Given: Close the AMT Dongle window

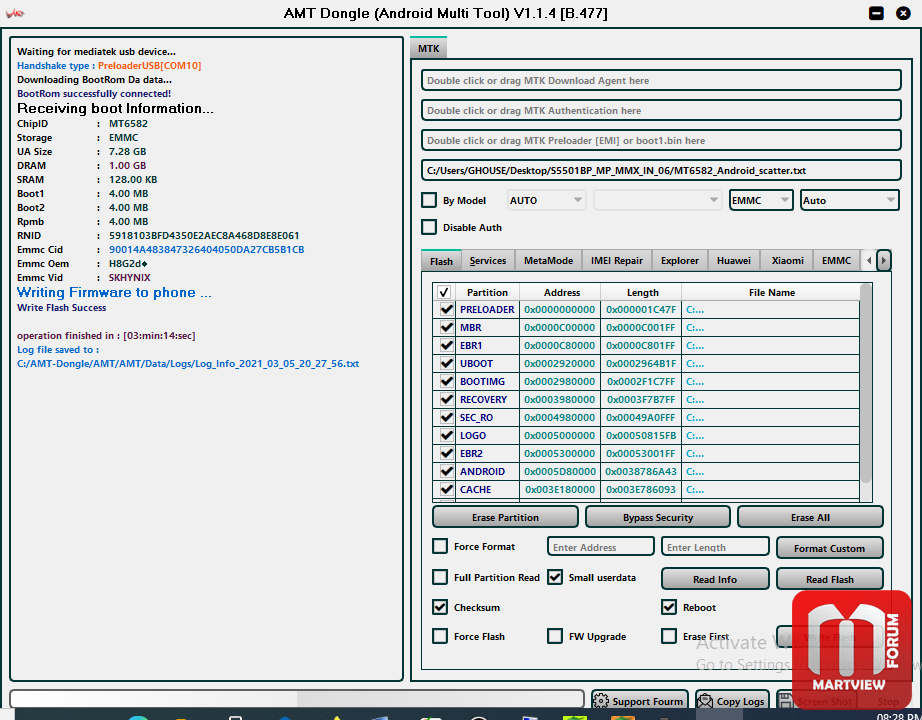Looking at the screenshot, I should pyautogui.click(x=903, y=13).
